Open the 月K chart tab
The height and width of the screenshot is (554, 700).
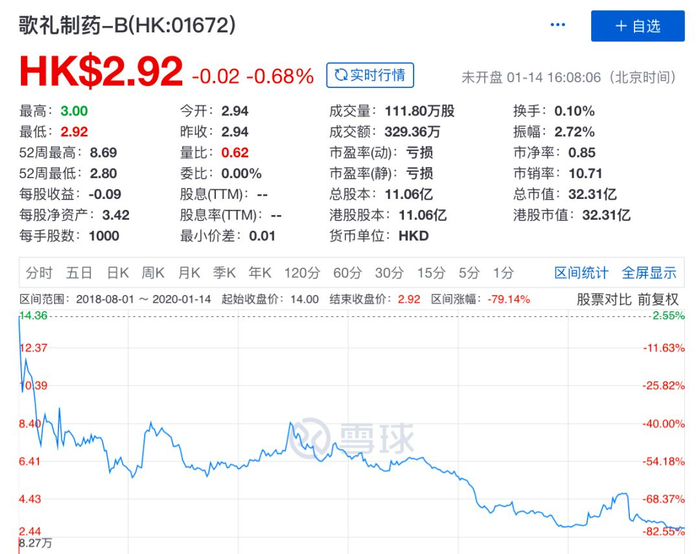189,272
